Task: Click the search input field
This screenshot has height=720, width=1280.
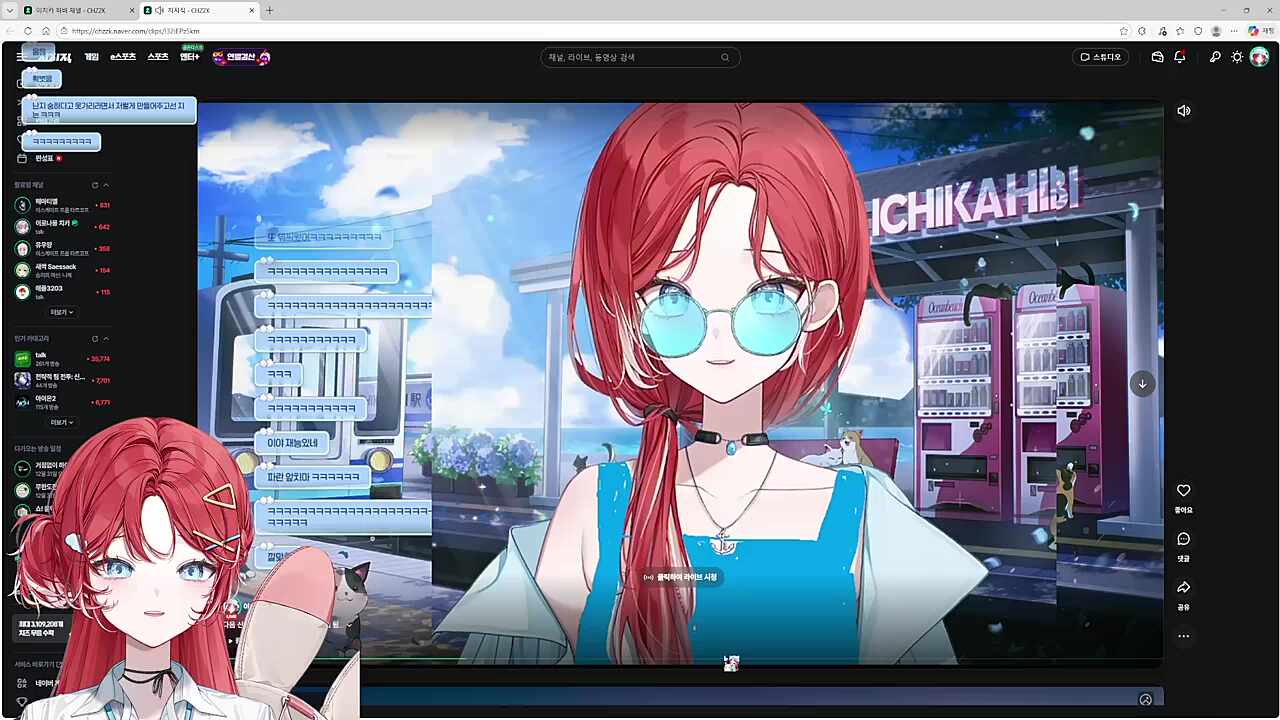Action: 630,57
